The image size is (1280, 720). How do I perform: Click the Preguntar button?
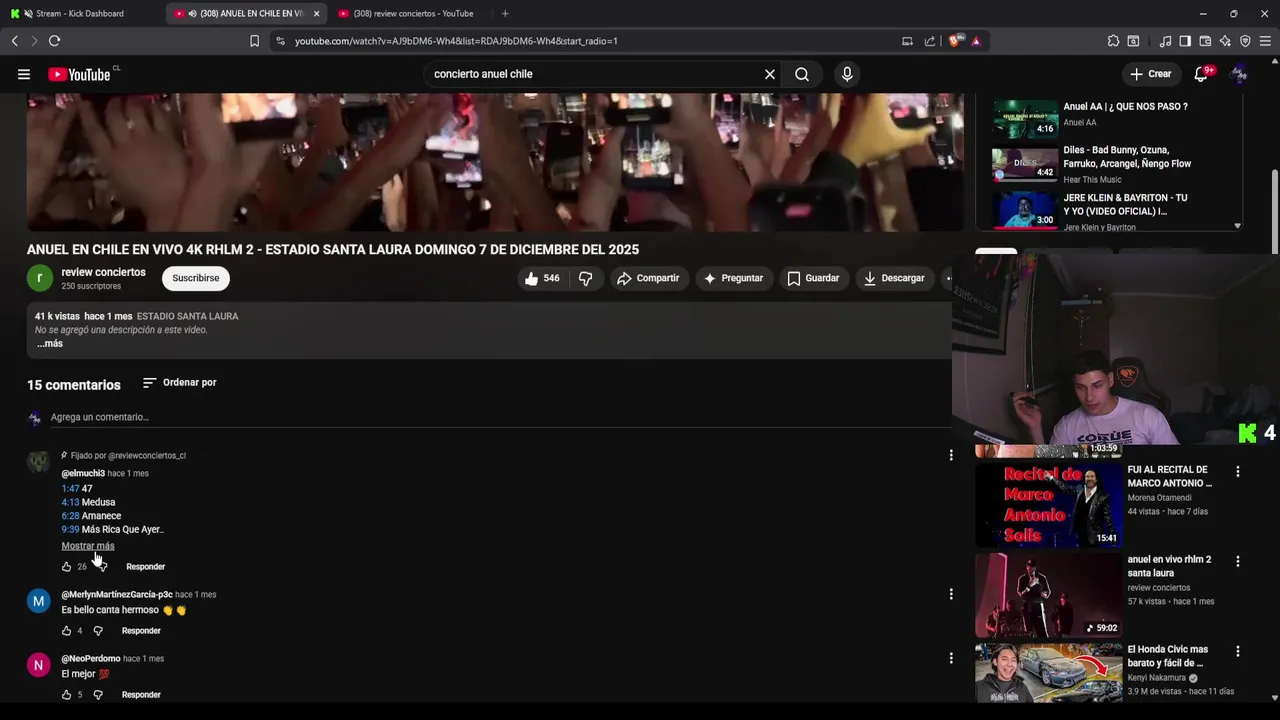click(x=733, y=278)
